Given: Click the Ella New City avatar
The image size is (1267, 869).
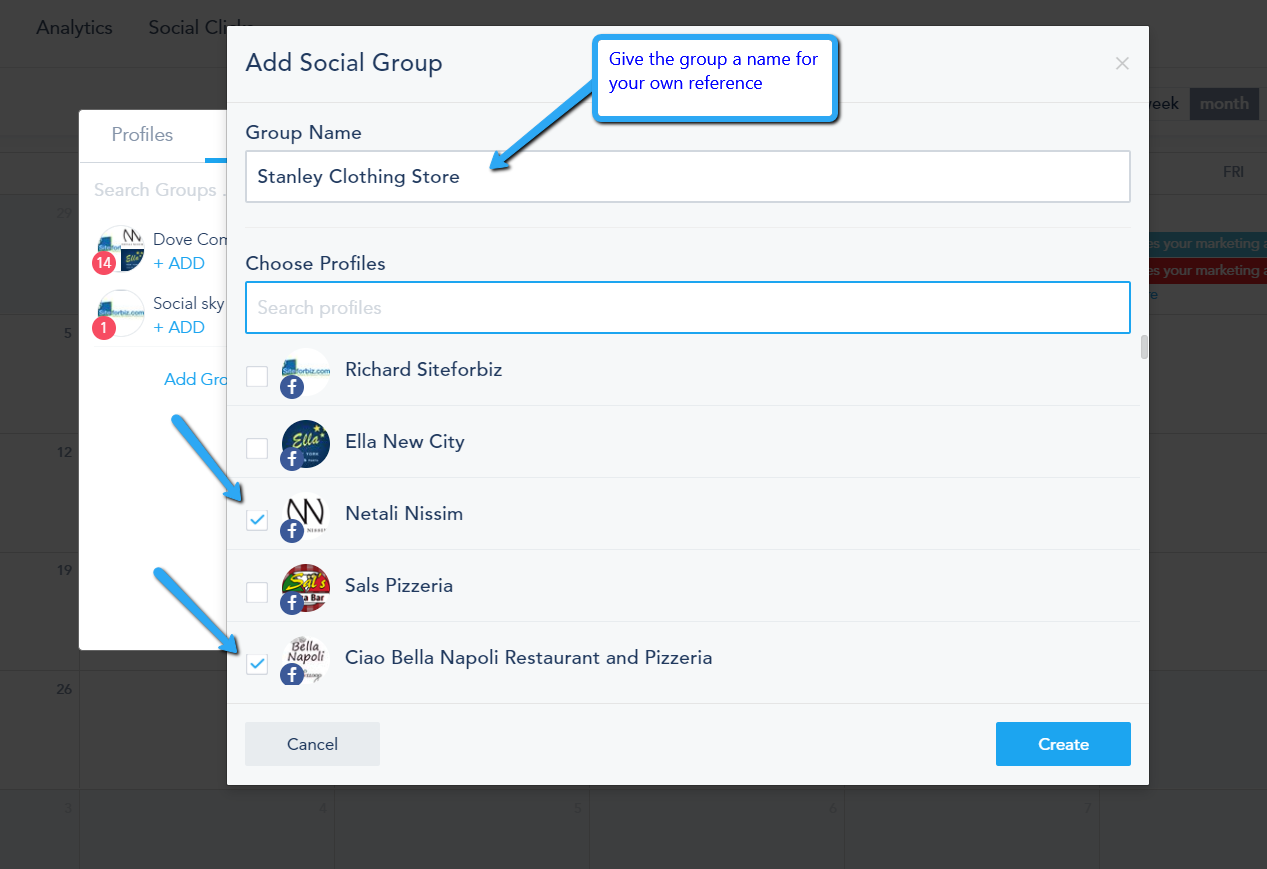Looking at the screenshot, I should coord(306,443).
